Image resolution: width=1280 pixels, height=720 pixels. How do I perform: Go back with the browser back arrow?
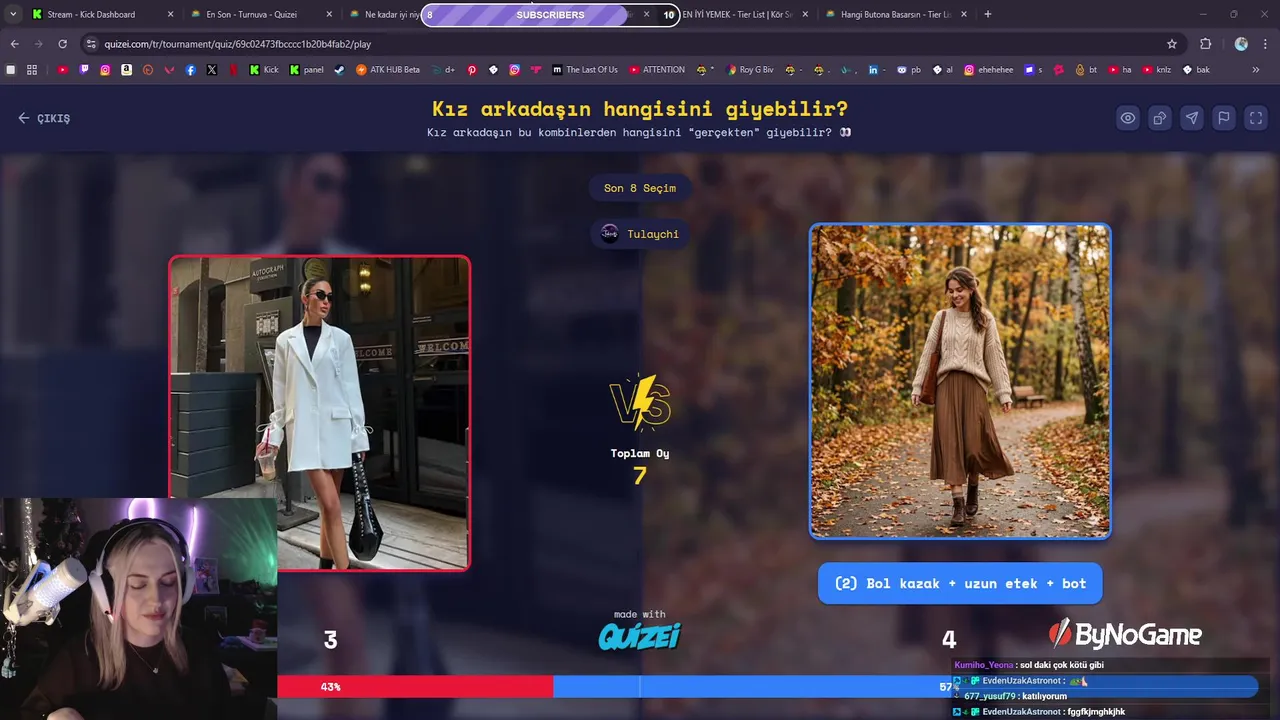tap(14, 44)
